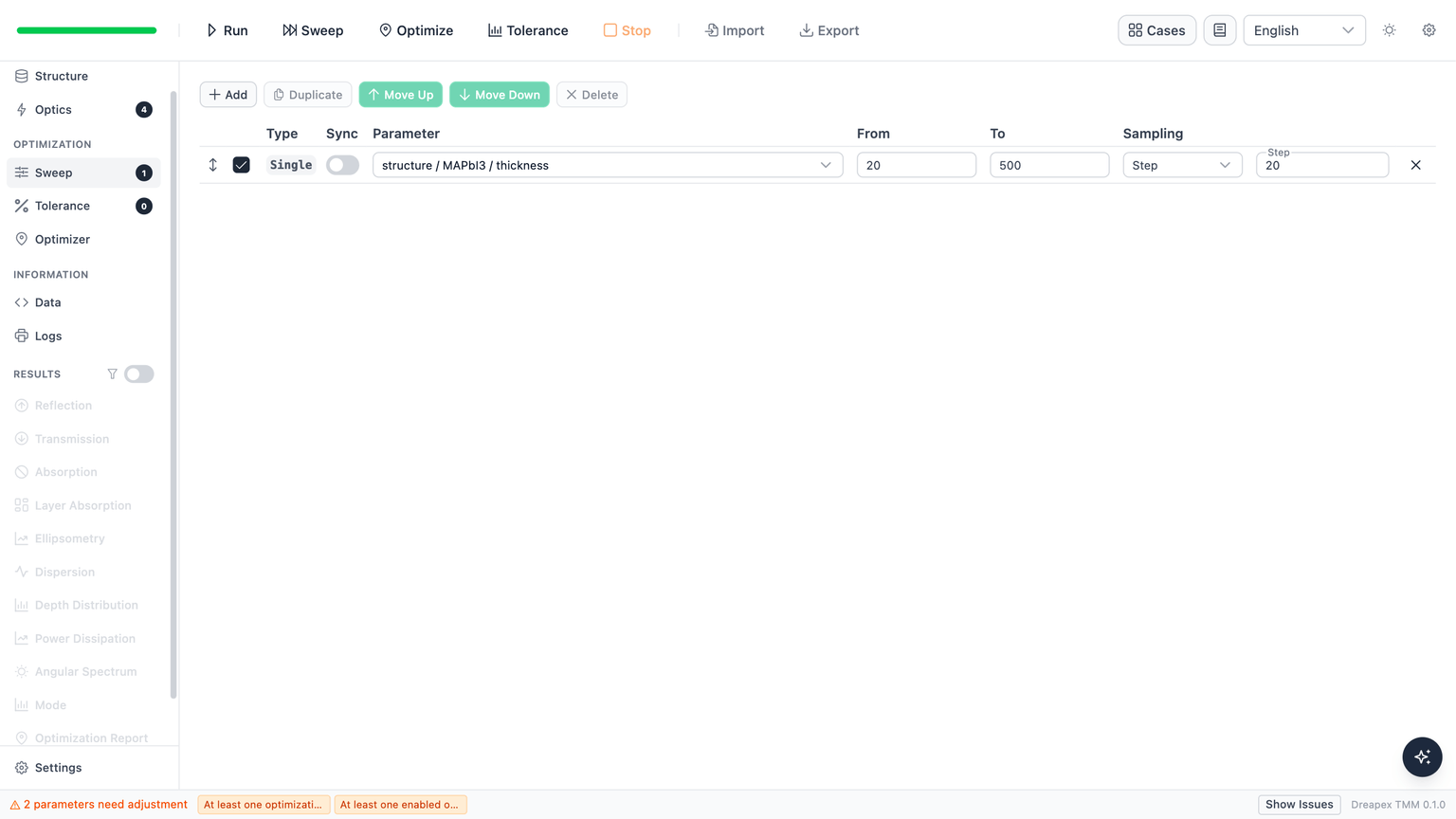Open the language dropdown showing English

coord(1304,30)
